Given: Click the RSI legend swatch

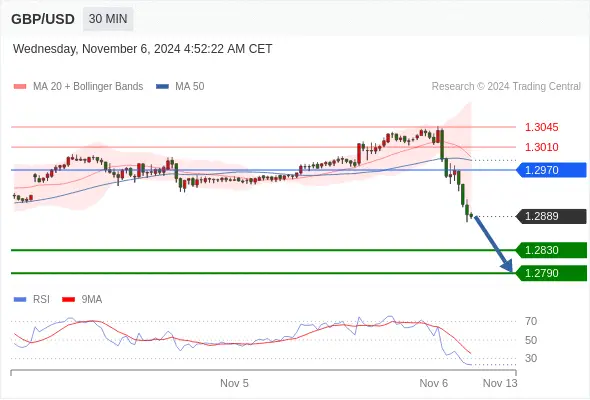Looking at the screenshot, I should (20, 300).
